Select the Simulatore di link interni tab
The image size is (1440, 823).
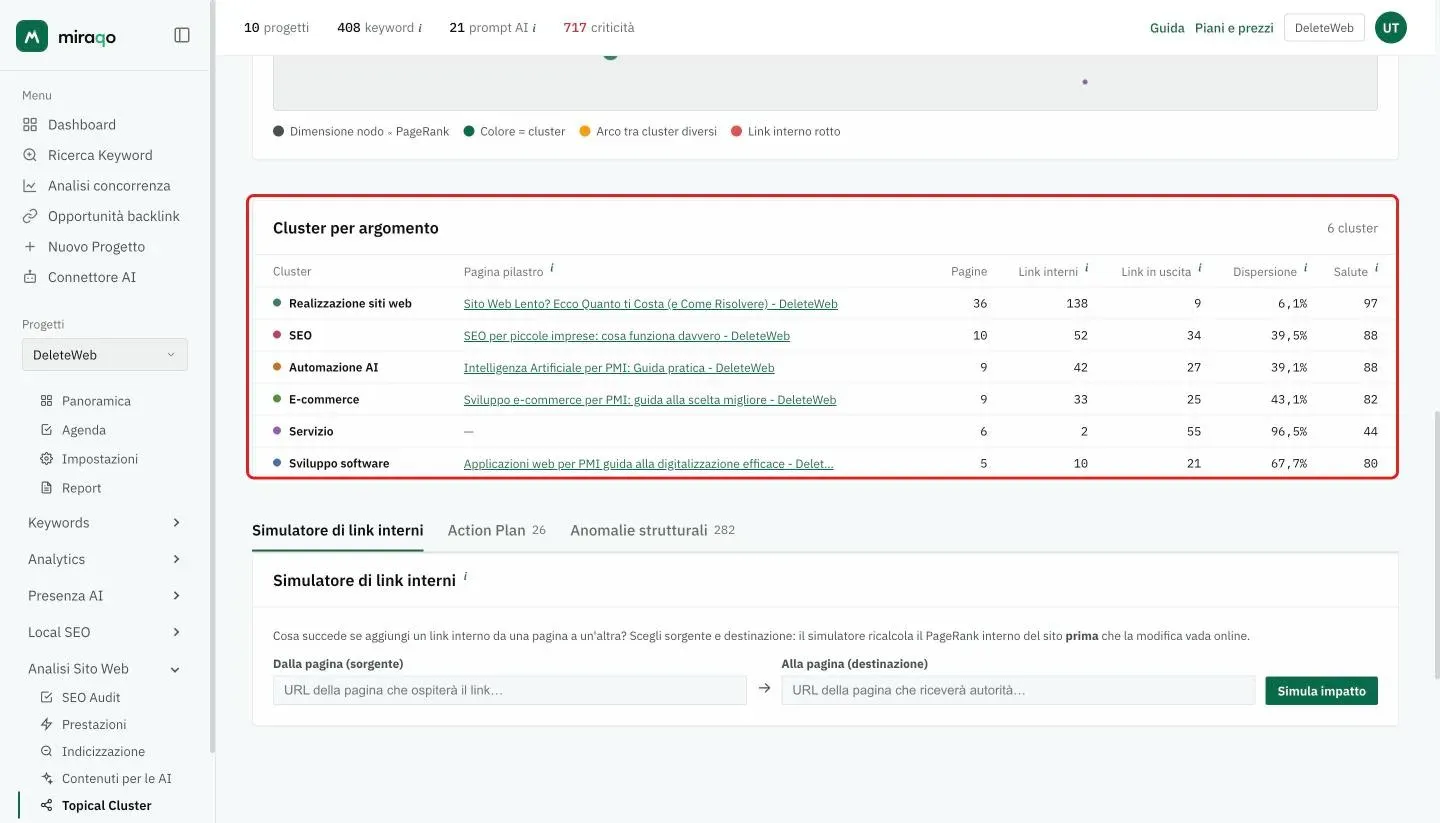(338, 530)
